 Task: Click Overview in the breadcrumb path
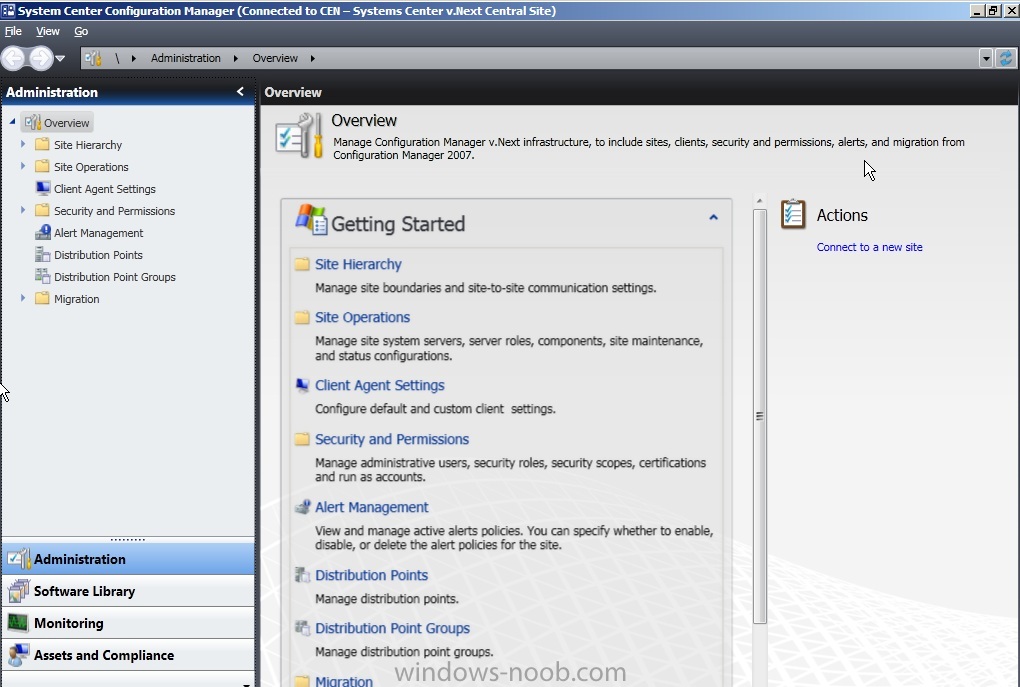coord(275,58)
